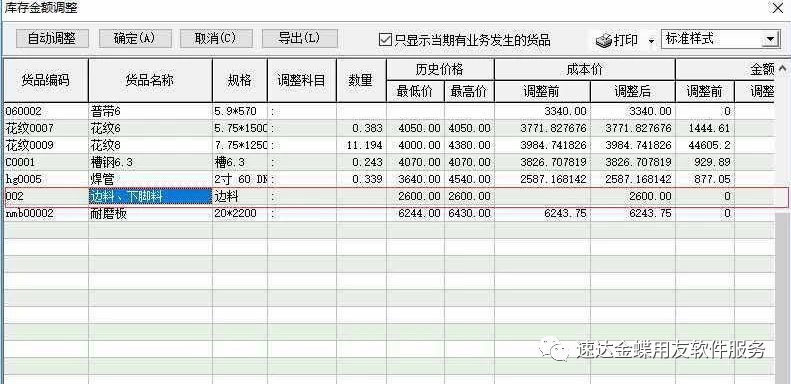Select the row code nmb00002
The image size is (791, 384).
point(29,213)
